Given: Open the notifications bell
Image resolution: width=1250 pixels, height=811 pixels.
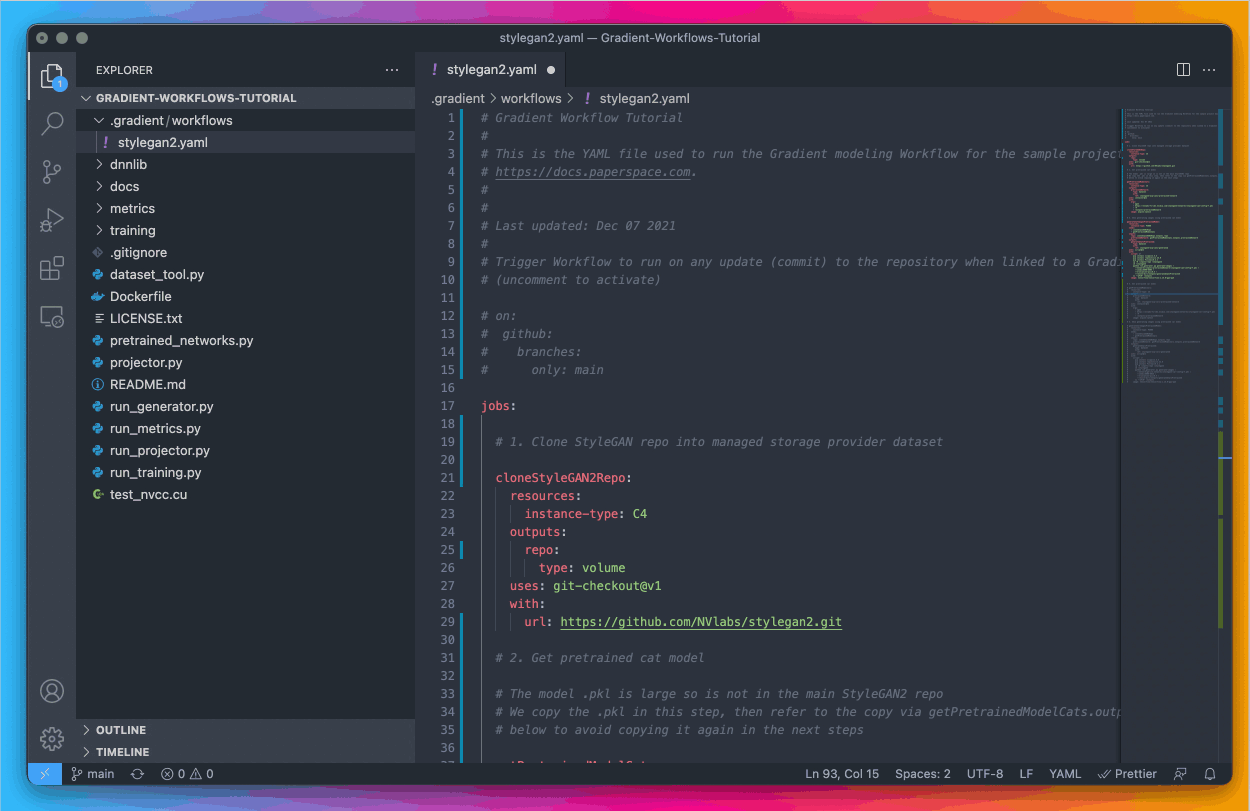Looking at the screenshot, I should tap(1210, 774).
